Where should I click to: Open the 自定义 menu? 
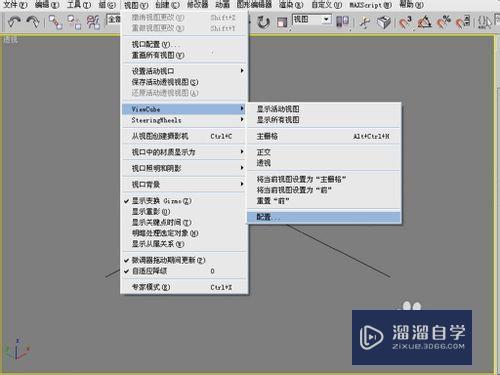327,5
